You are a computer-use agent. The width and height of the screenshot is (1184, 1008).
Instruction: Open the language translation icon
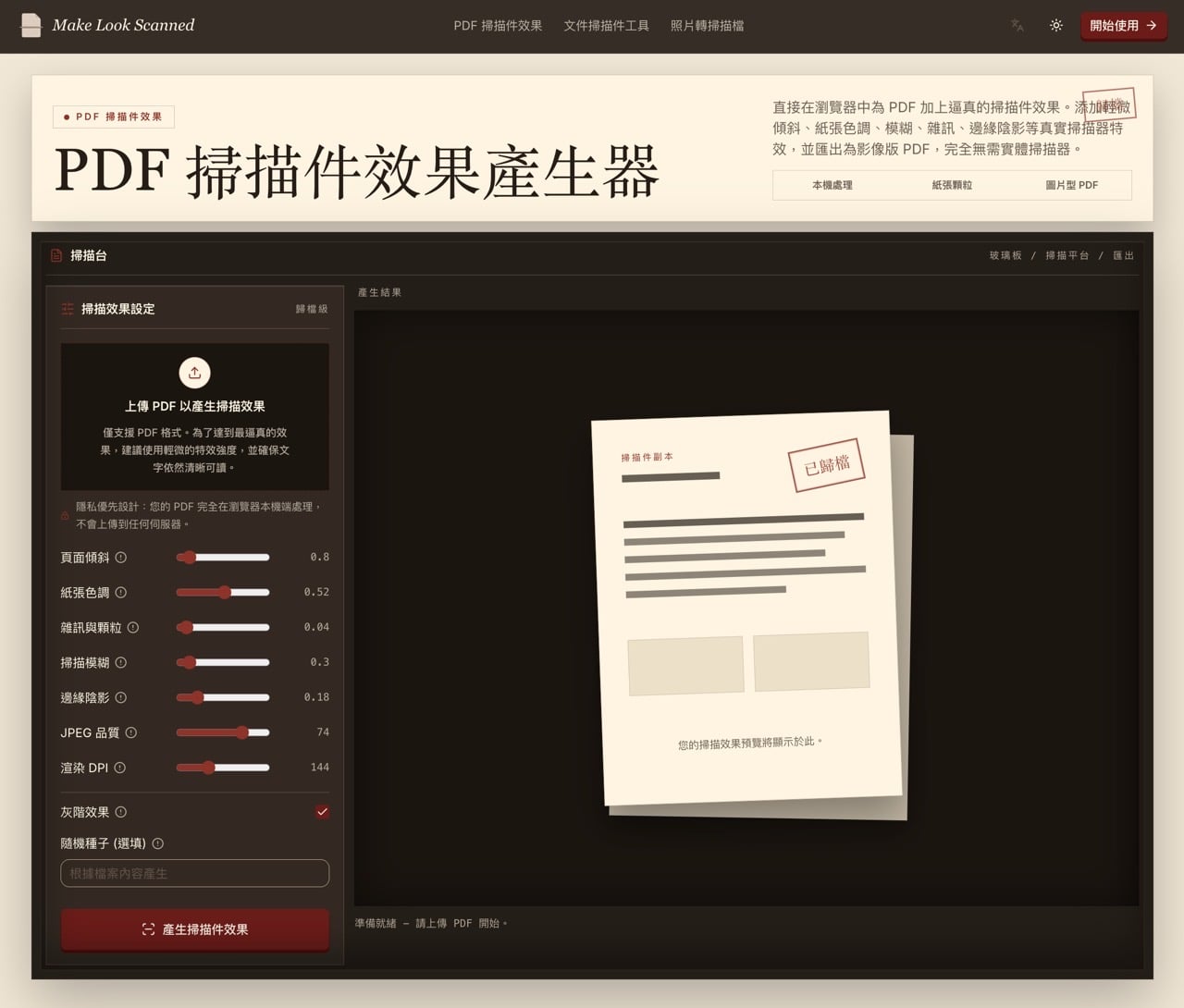pyautogui.click(x=1017, y=26)
